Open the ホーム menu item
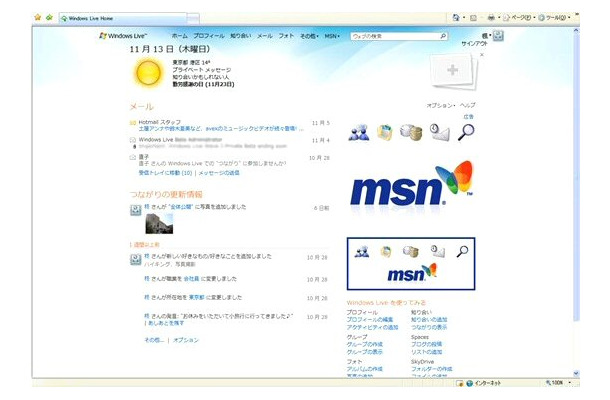The height and width of the screenshot is (400, 610). [180, 36]
